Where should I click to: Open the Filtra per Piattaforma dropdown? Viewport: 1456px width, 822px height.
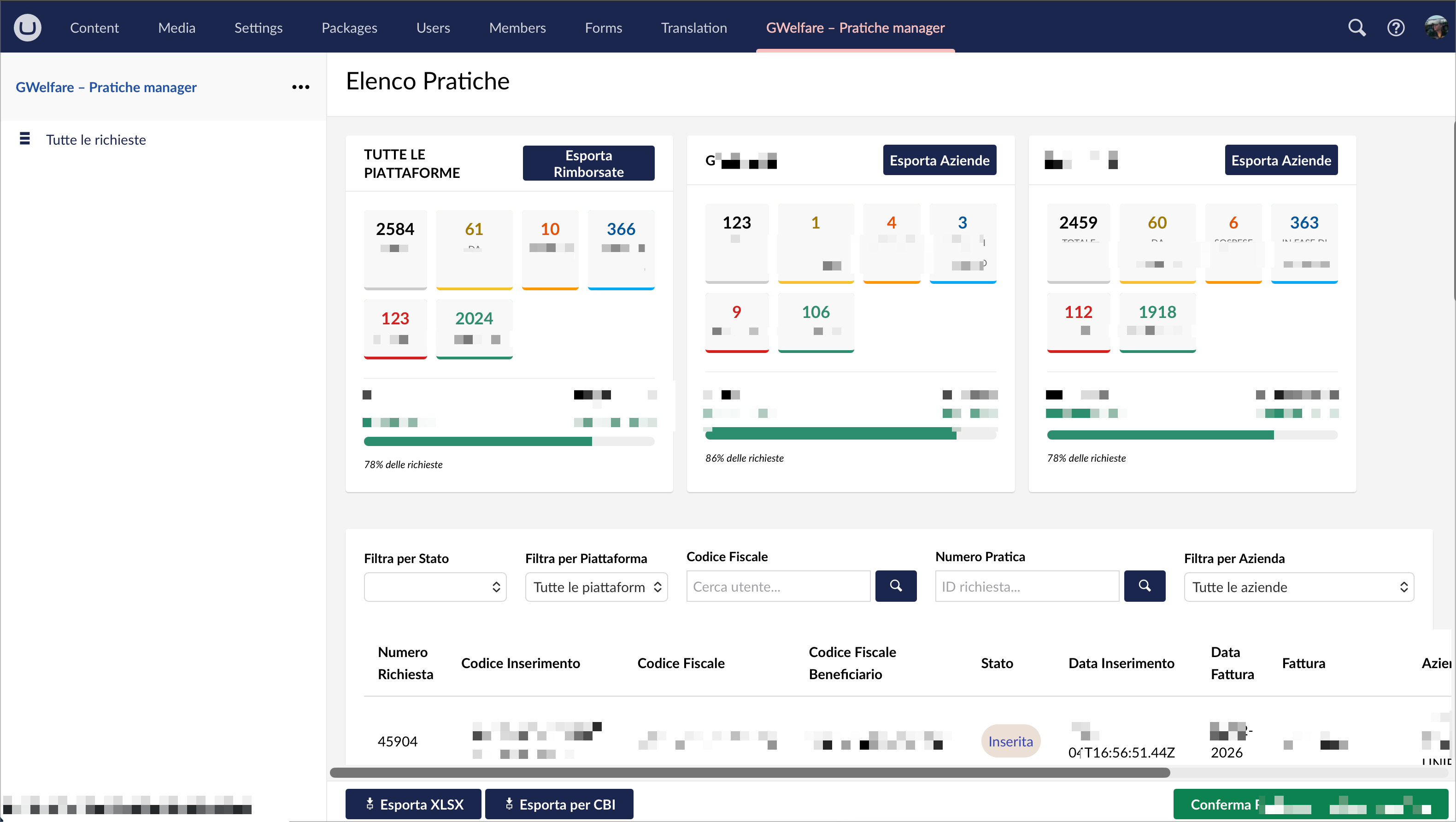596,587
